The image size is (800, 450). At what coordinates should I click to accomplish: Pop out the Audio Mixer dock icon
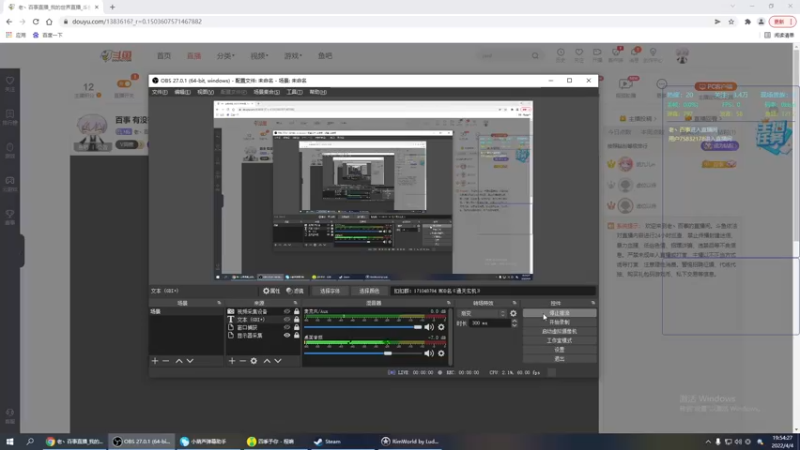click(x=449, y=303)
